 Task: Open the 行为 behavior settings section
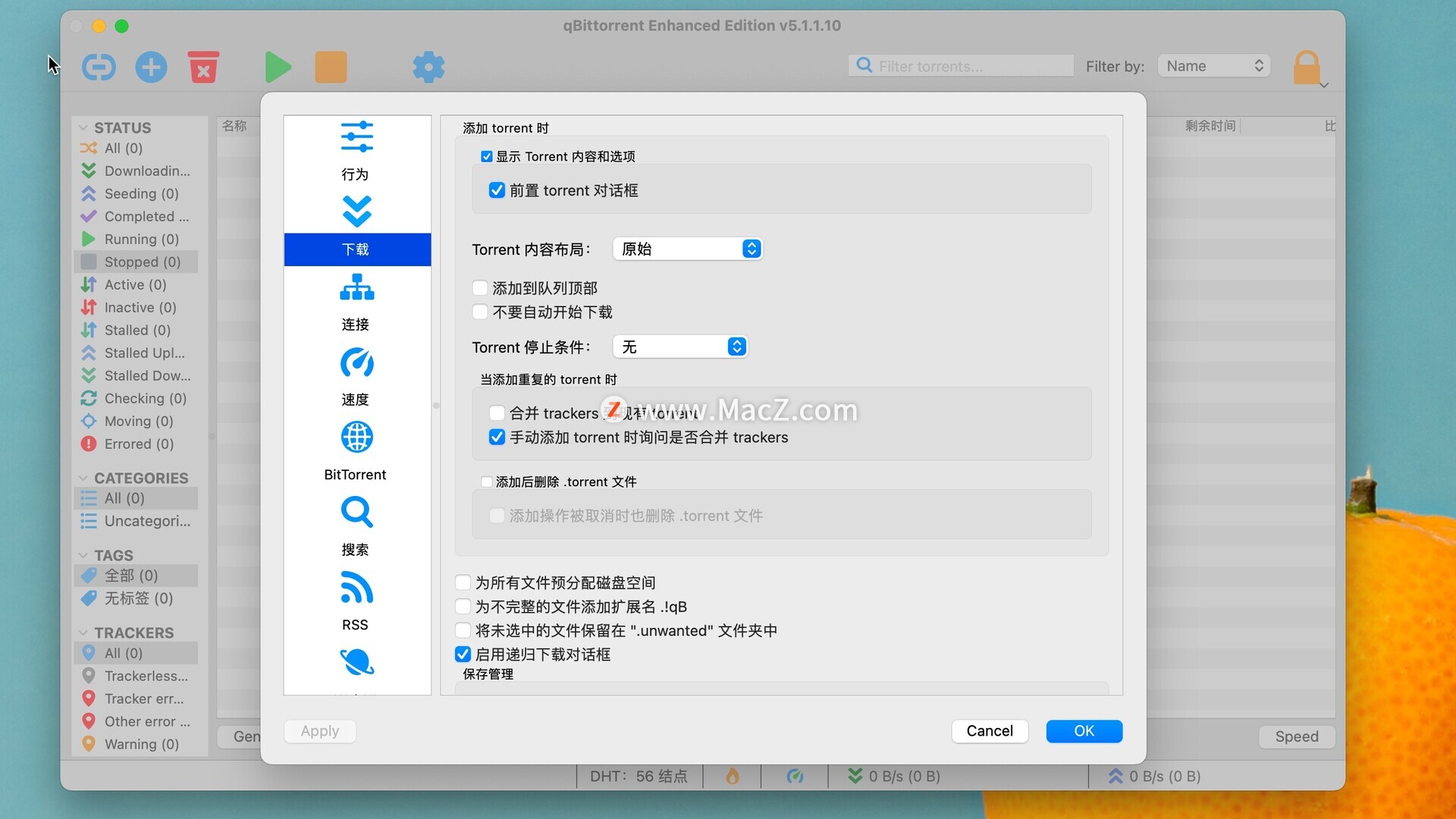(356, 151)
